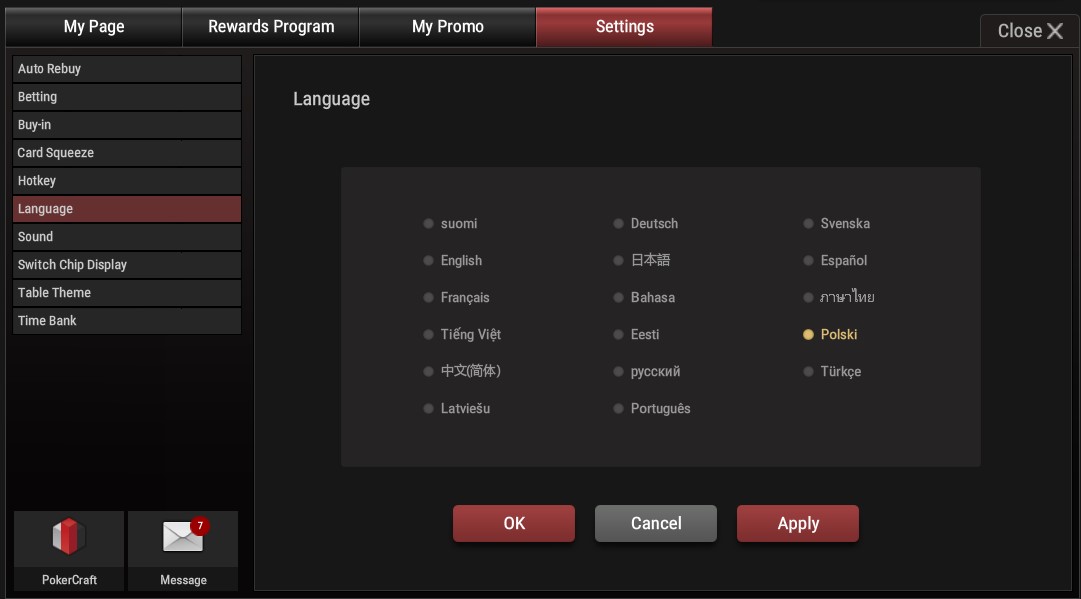Image resolution: width=1081 pixels, height=599 pixels.
Task: Click Apply to save language
Action: point(797,523)
